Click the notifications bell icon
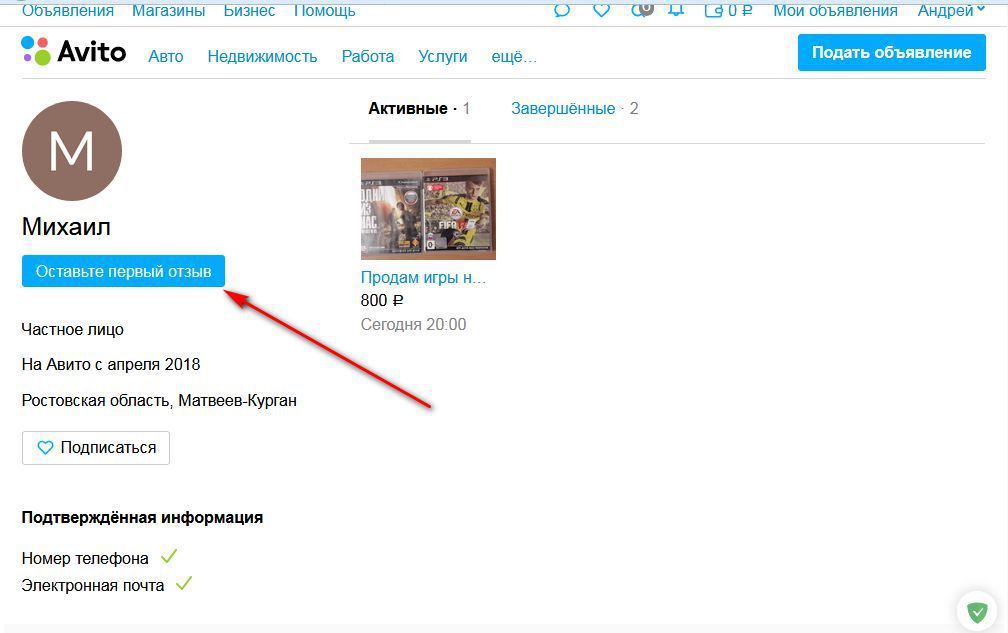This screenshot has width=1008, height=633. 677,10
